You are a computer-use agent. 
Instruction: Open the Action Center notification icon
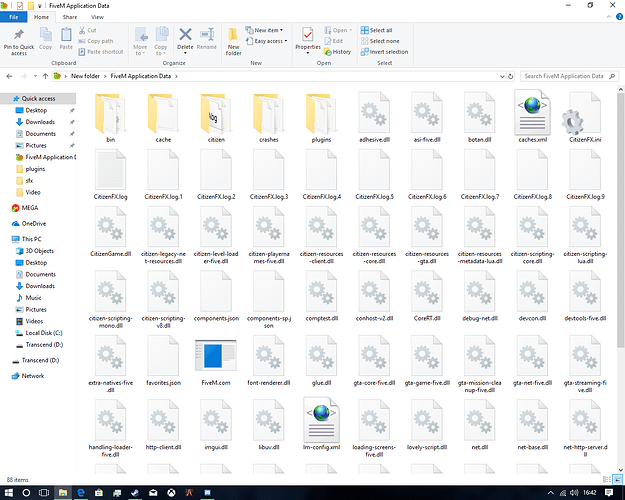(609, 493)
